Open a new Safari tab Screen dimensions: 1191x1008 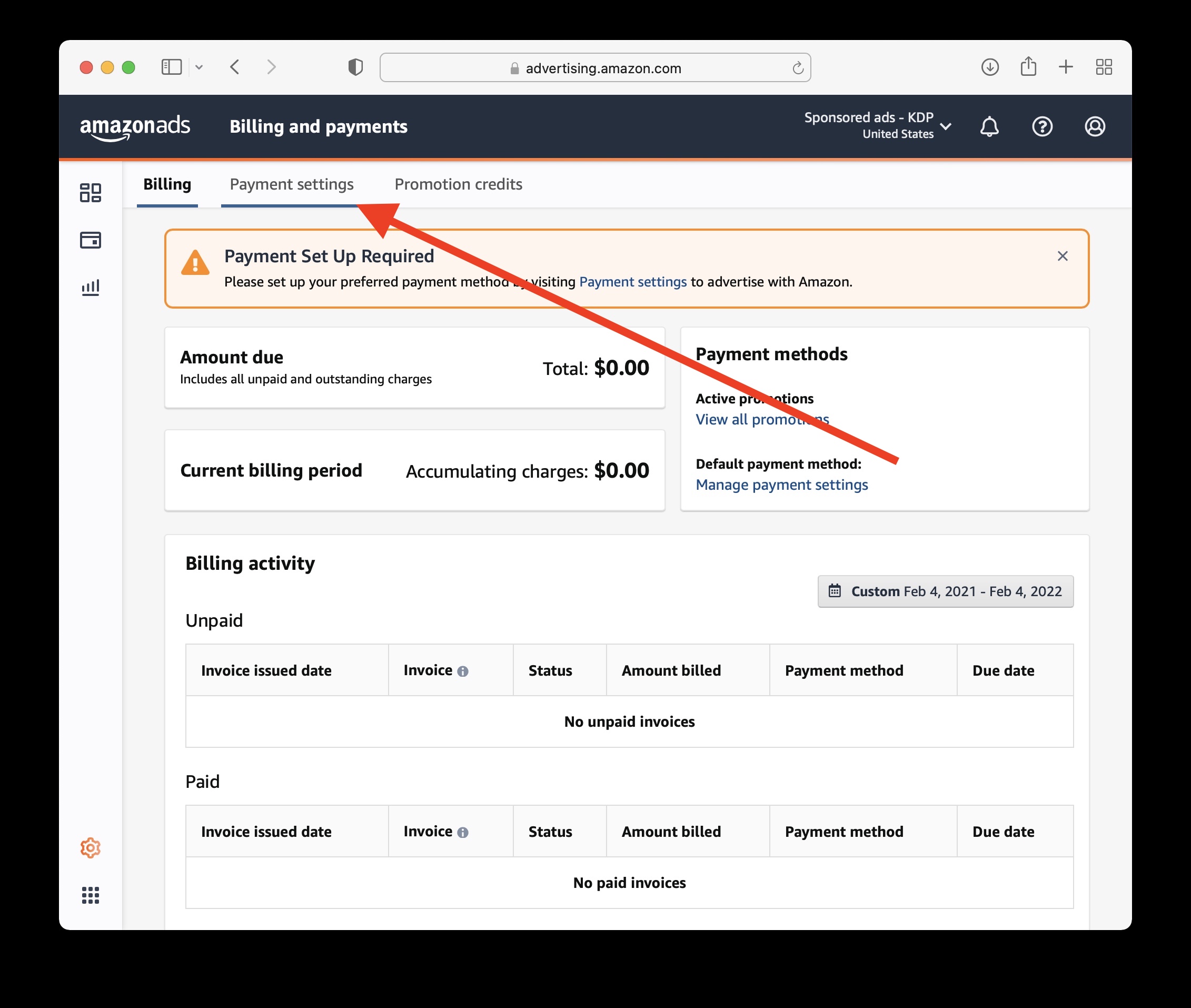pyautogui.click(x=1065, y=67)
